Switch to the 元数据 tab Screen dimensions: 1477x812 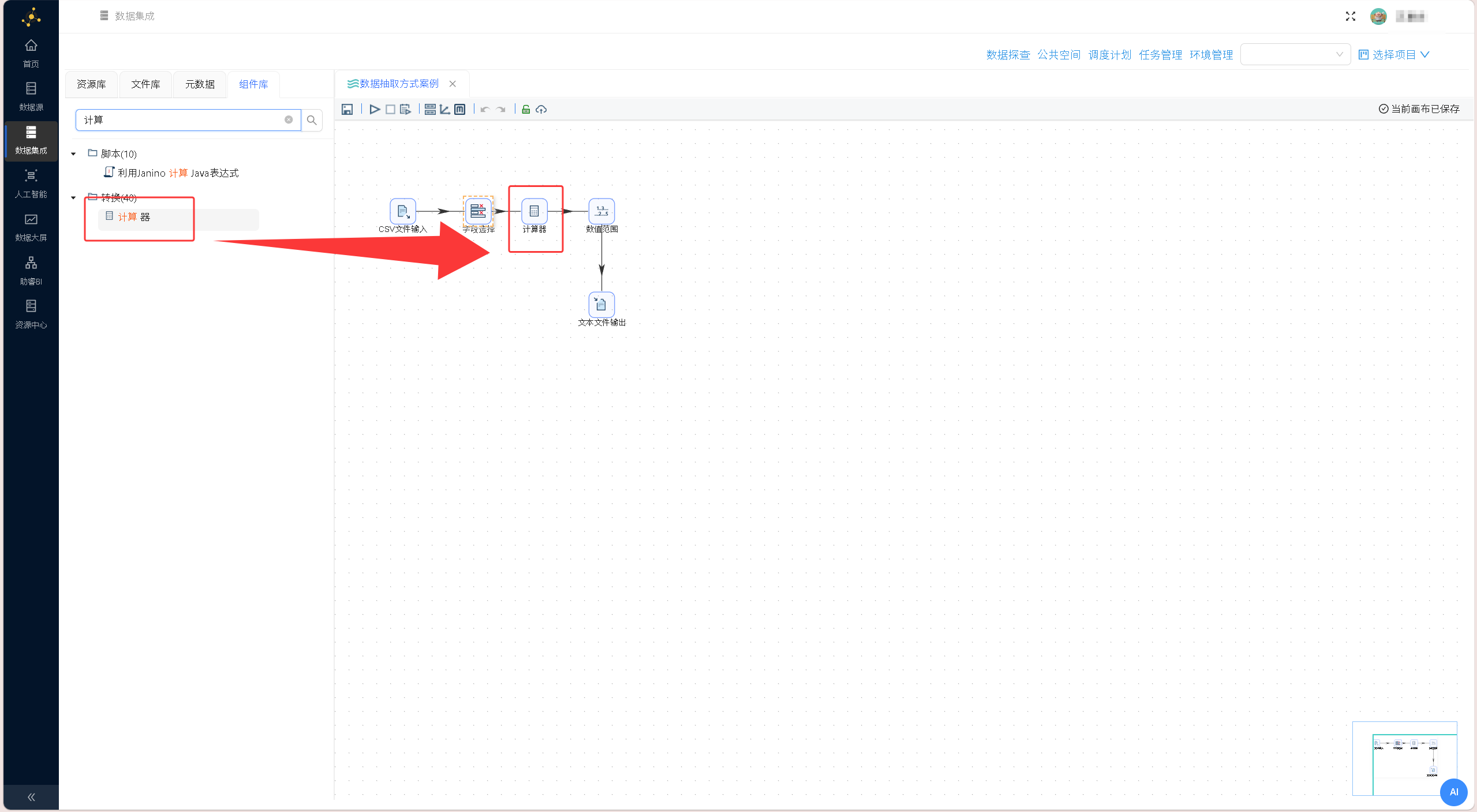(200, 84)
